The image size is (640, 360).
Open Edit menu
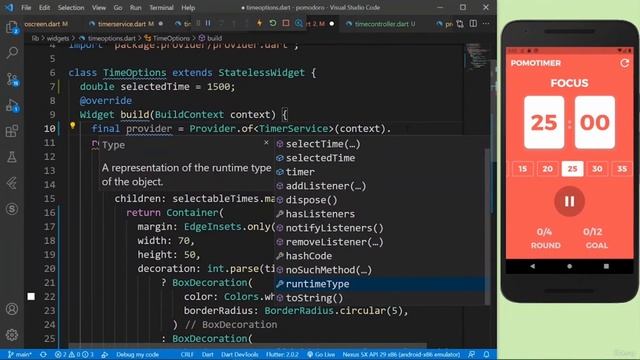point(44,7)
